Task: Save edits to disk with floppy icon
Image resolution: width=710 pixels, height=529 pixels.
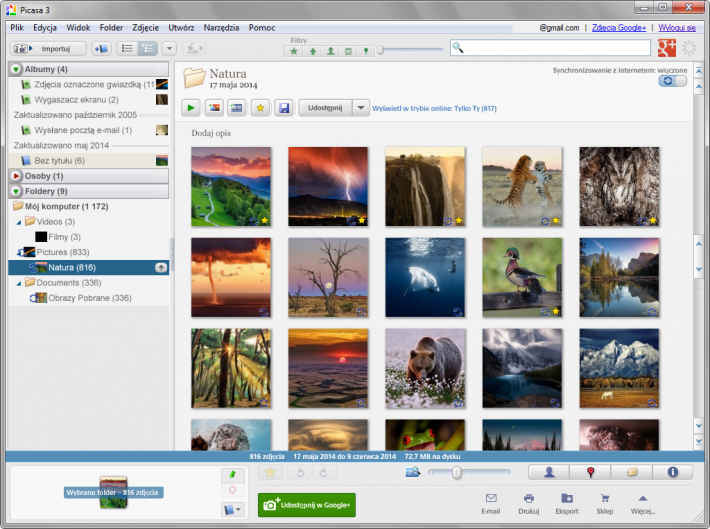Action: pos(284,108)
